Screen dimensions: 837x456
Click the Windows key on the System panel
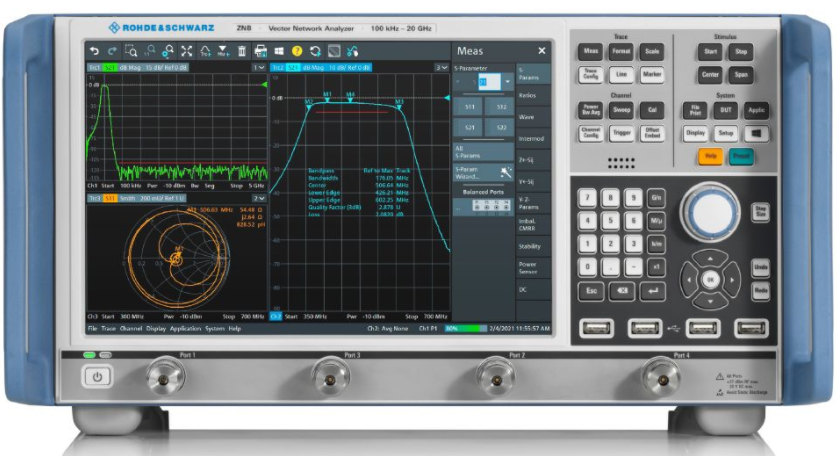(x=756, y=133)
